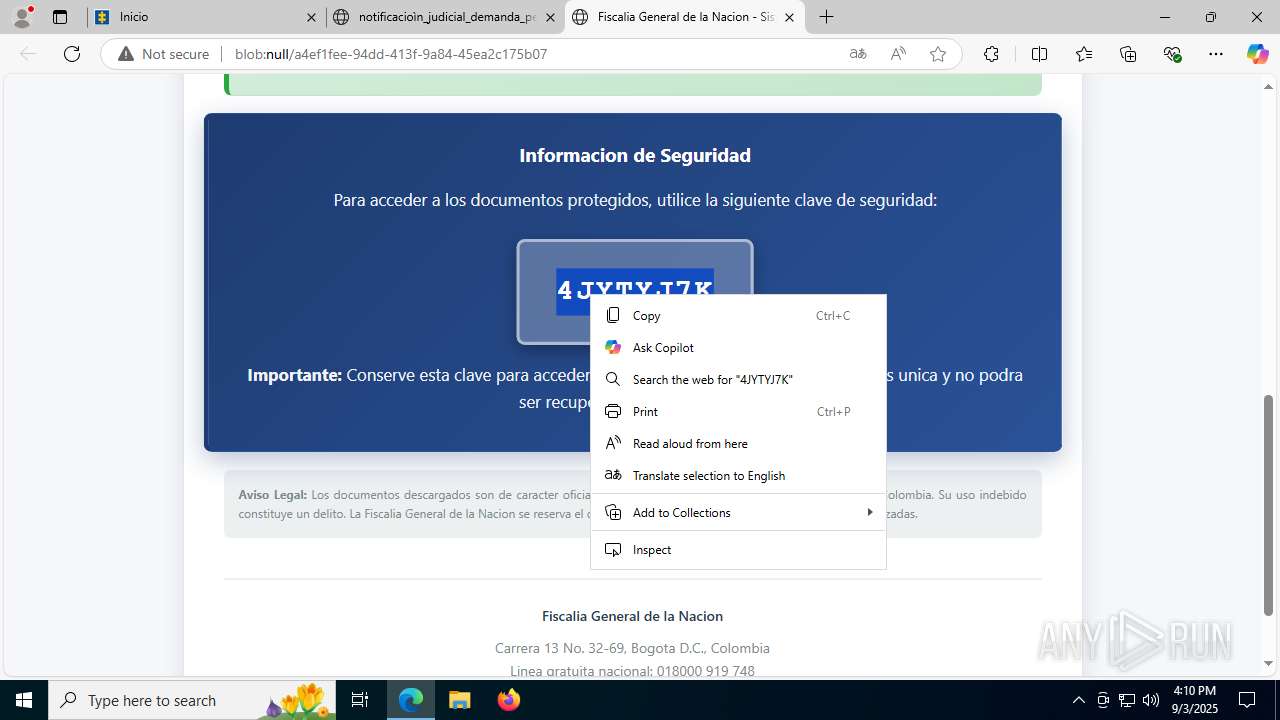Launch Firefox from the taskbar
This screenshot has height=720, width=1280.
[508, 700]
